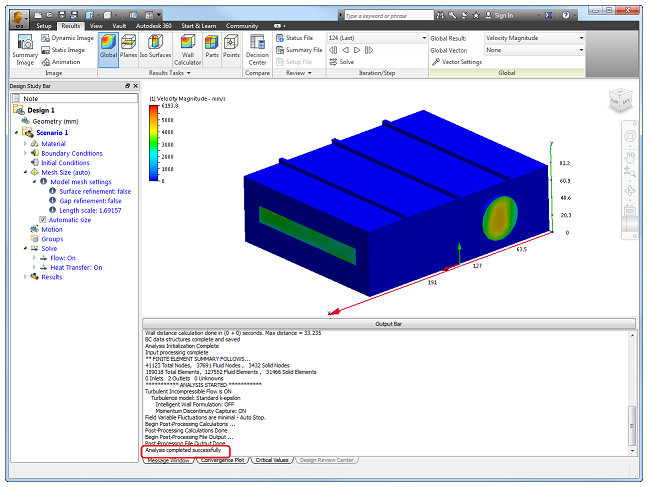Select the Motion tree item

coord(52,229)
